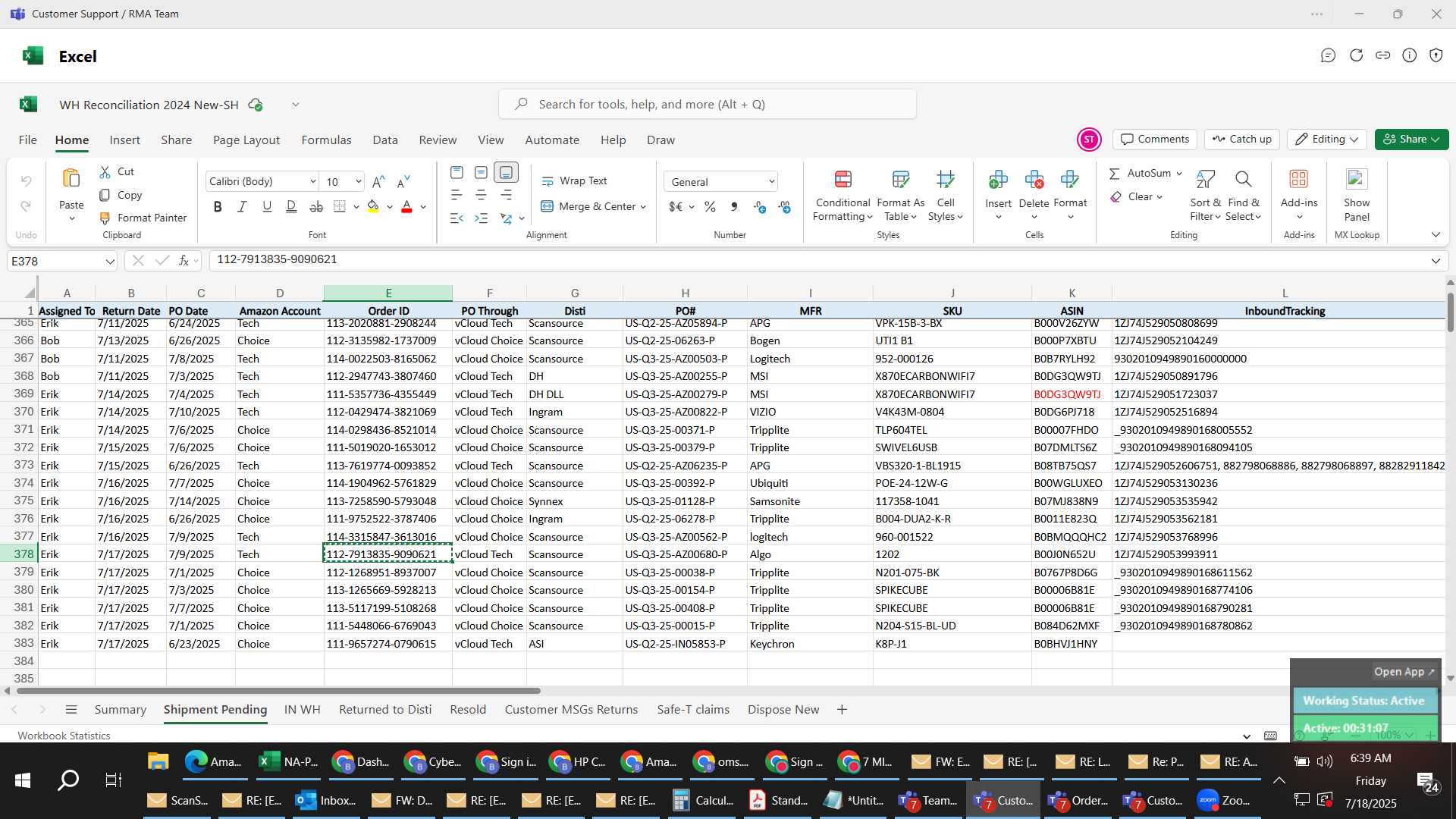Apply strikethrough formatting
Screen dimensions: 1456x819
click(x=316, y=207)
